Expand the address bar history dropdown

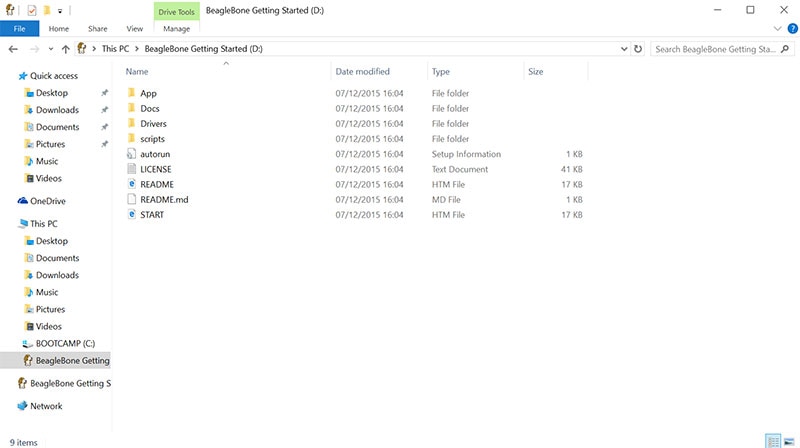pos(623,48)
